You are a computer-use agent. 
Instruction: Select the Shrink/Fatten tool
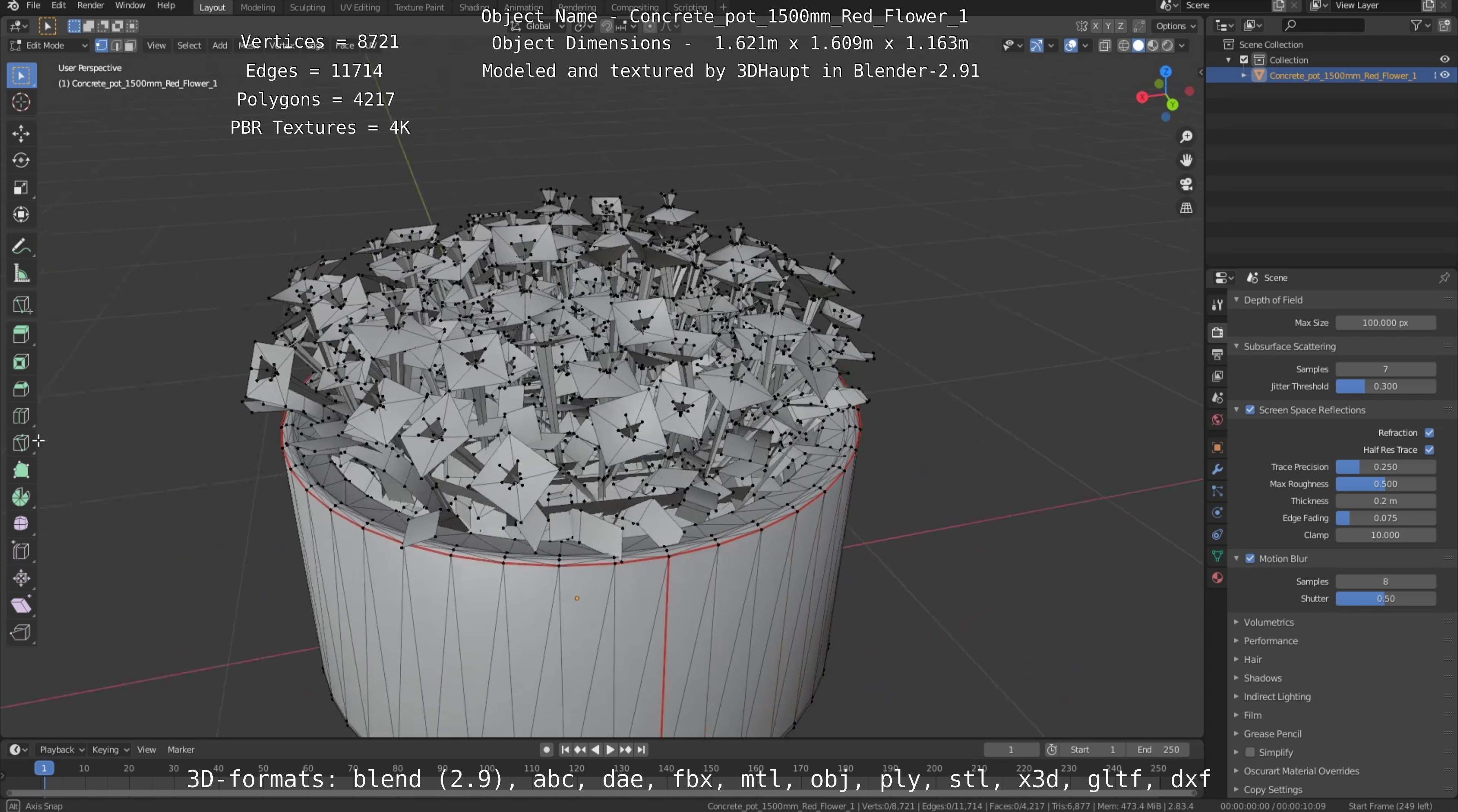click(x=21, y=578)
